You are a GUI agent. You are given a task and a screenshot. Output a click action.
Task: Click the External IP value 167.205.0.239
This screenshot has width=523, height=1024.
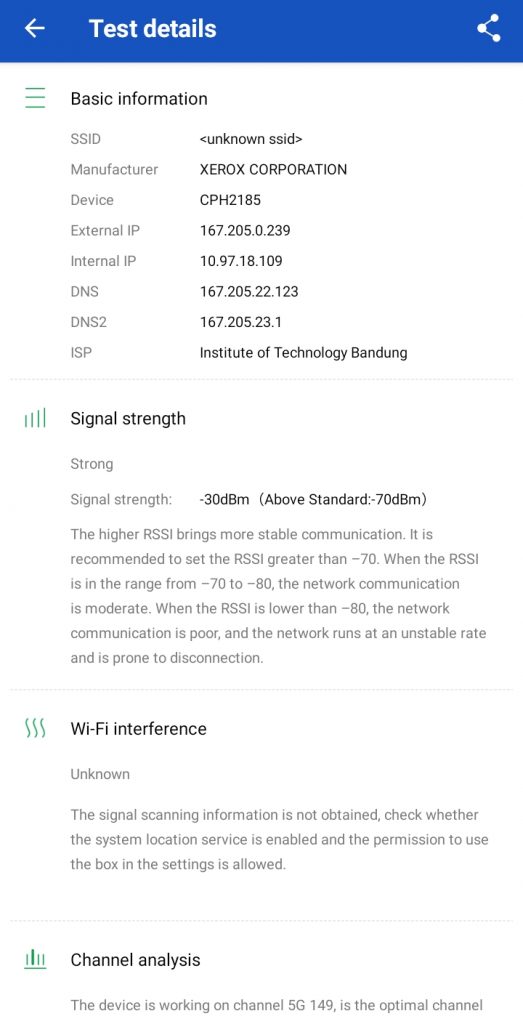(x=245, y=231)
